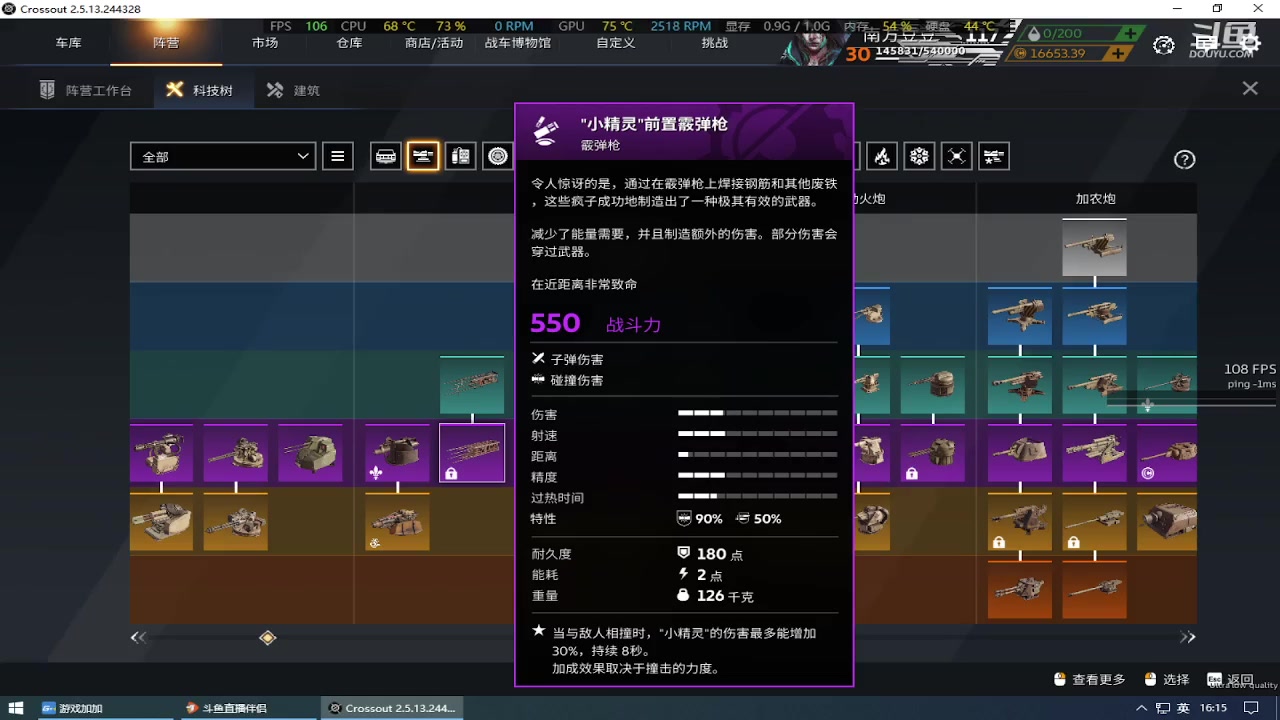Select the 阵营 faction tab
This screenshot has height=720, width=1280.
[166, 43]
